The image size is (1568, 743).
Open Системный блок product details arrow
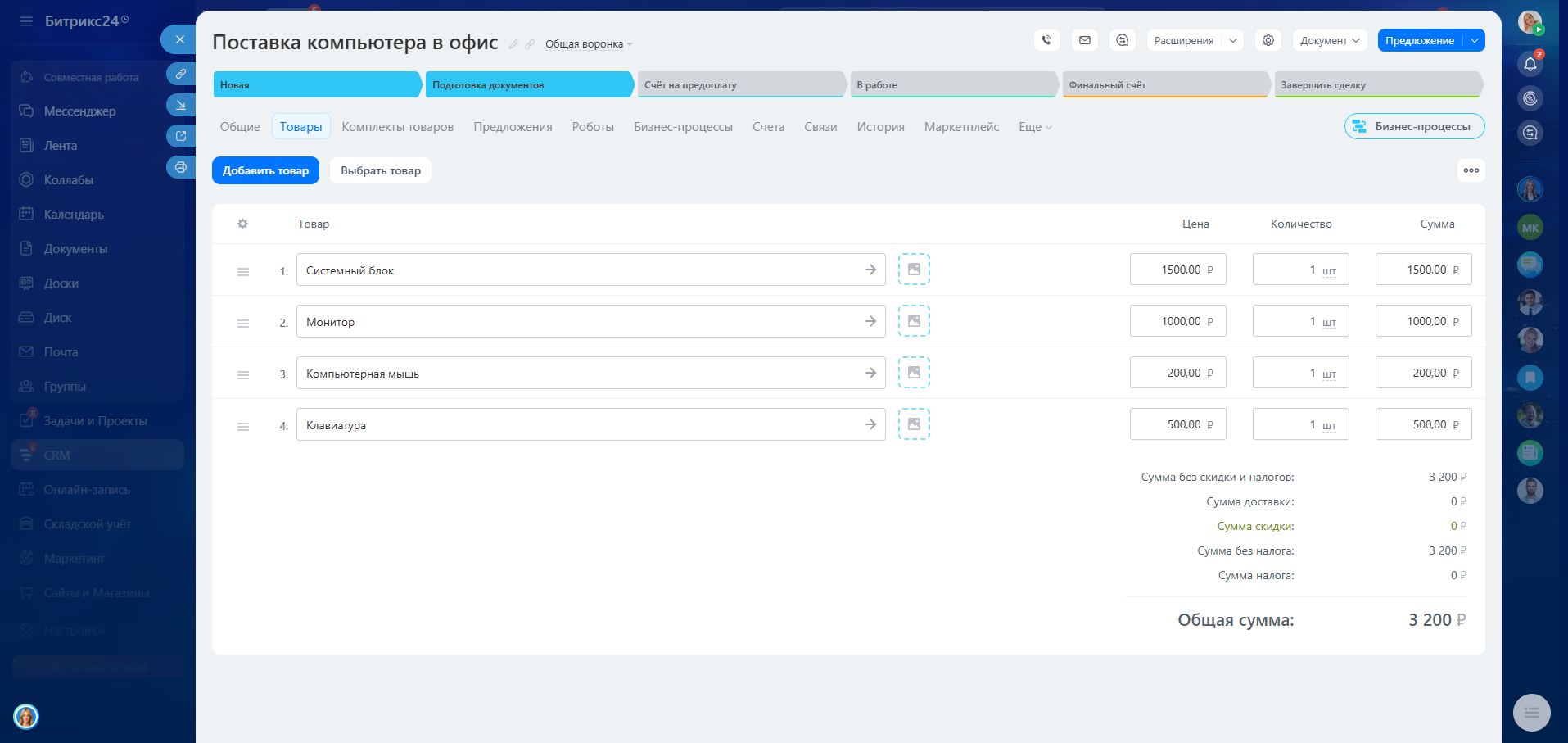coord(870,270)
